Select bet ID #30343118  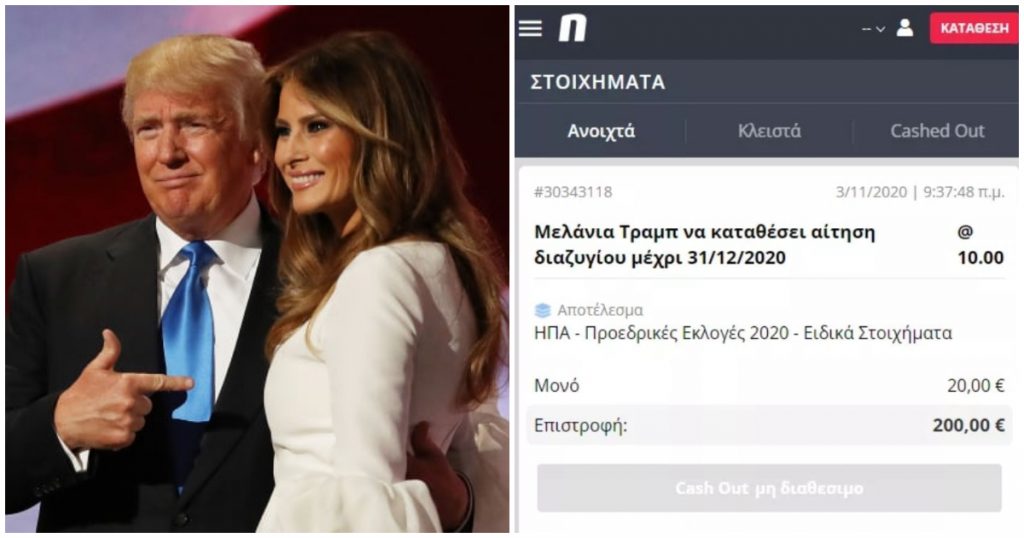pyautogui.click(x=573, y=192)
